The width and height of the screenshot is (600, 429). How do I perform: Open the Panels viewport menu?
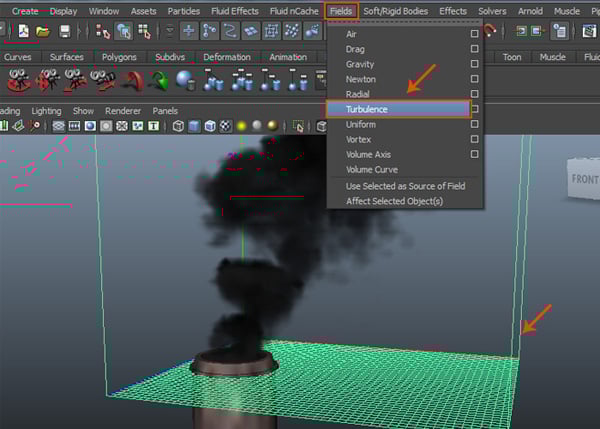tap(165, 111)
